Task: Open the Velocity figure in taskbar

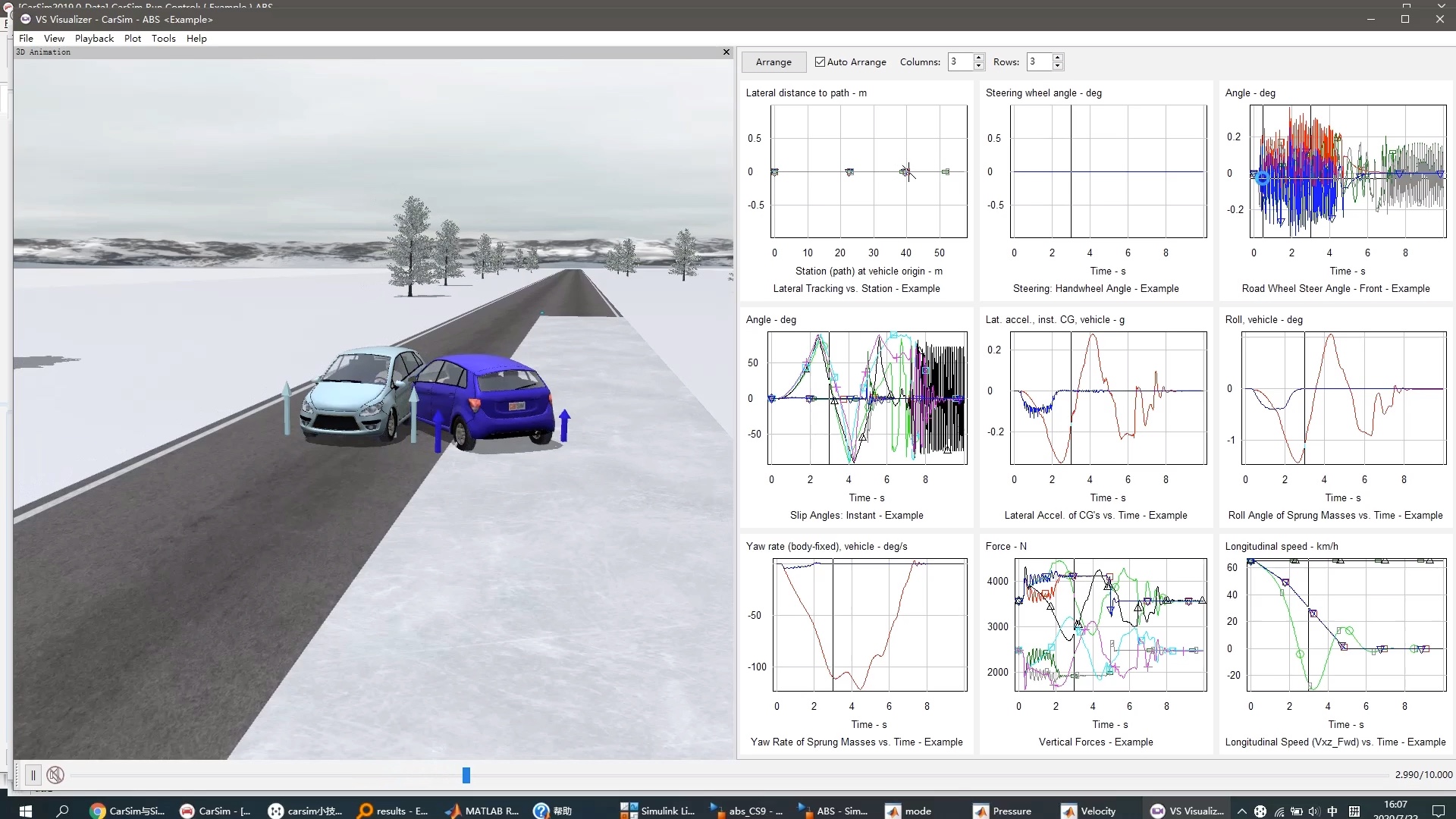Action: click(x=1088, y=811)
